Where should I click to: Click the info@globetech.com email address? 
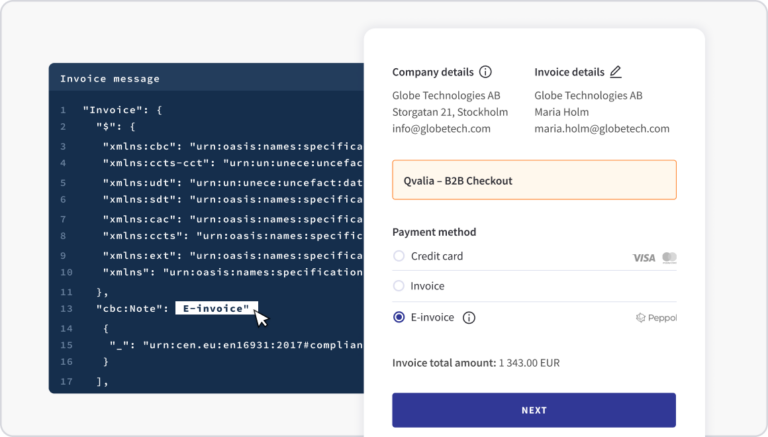coord(441,129)
